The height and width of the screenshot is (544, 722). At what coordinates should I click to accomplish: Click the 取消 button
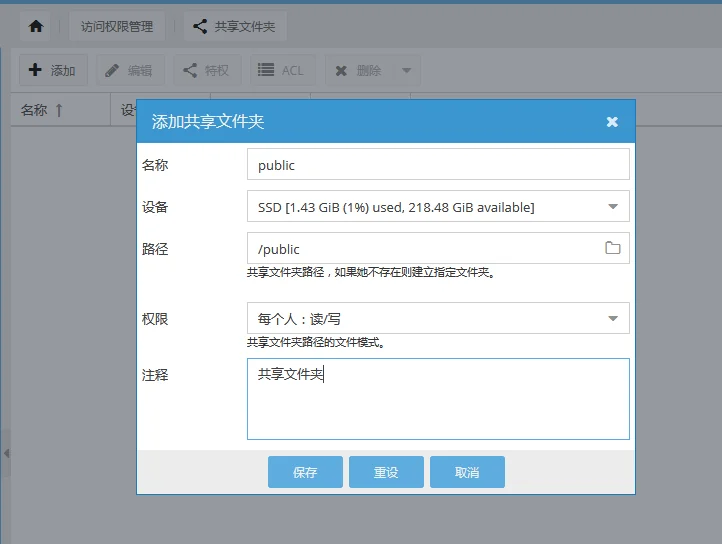point(467,472)
